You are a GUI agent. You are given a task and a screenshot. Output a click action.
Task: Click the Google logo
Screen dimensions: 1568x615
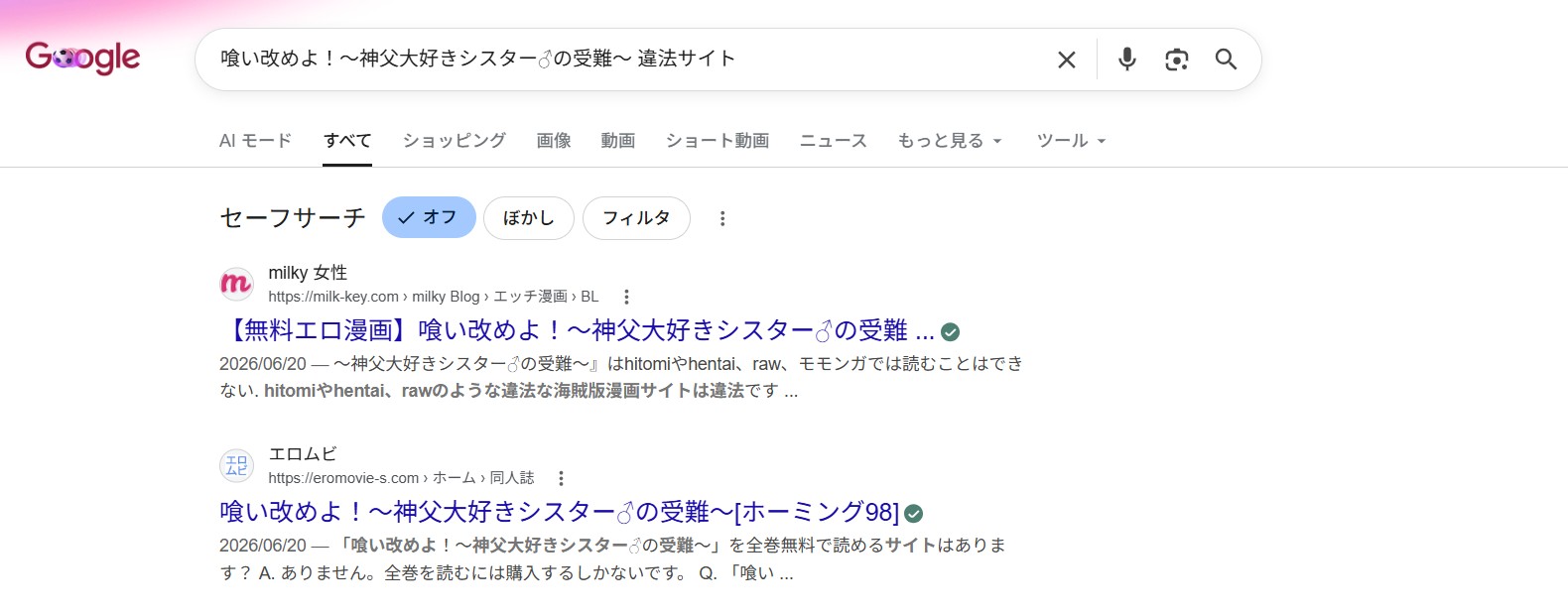click(x=82, y=58)
